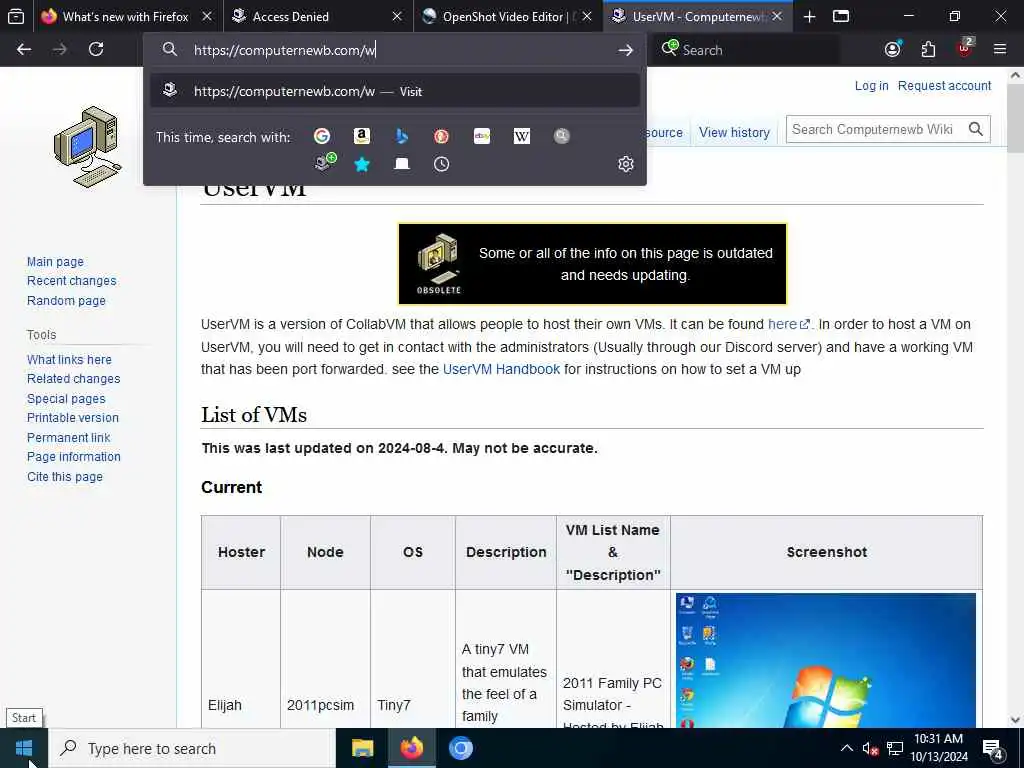Screen dimensions: 1024x768
Task: Close the Access Denied tab
Action: point(397,16)
